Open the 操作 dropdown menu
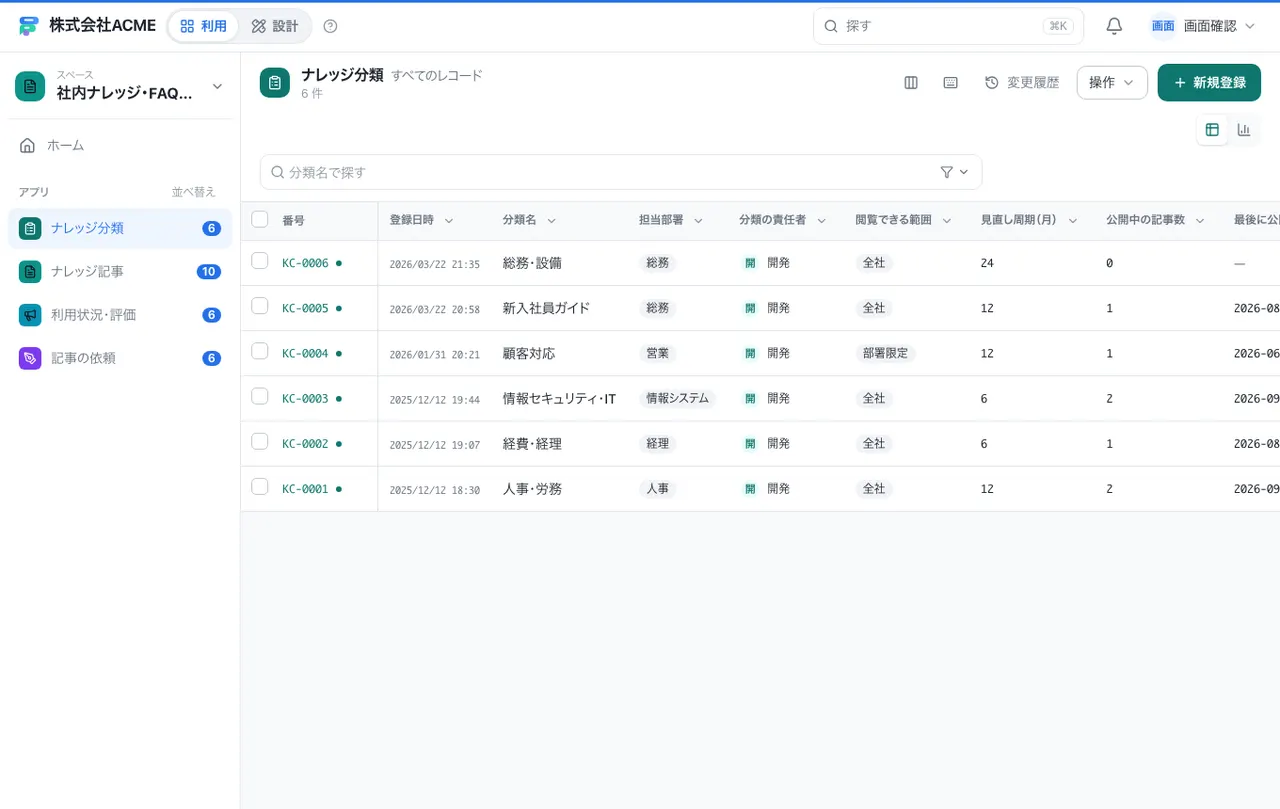The height and width of the screenshot is (809, 1280). [x=1112, y=83]
